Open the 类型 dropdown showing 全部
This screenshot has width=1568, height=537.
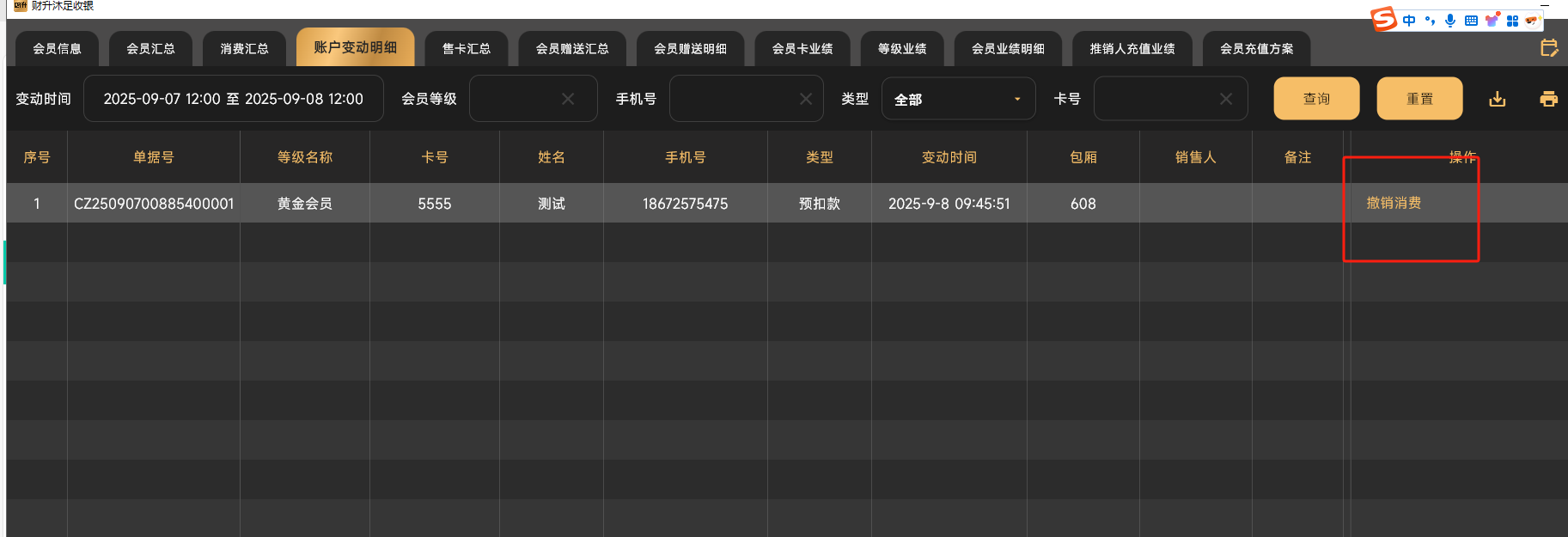[x=959, y=99]
